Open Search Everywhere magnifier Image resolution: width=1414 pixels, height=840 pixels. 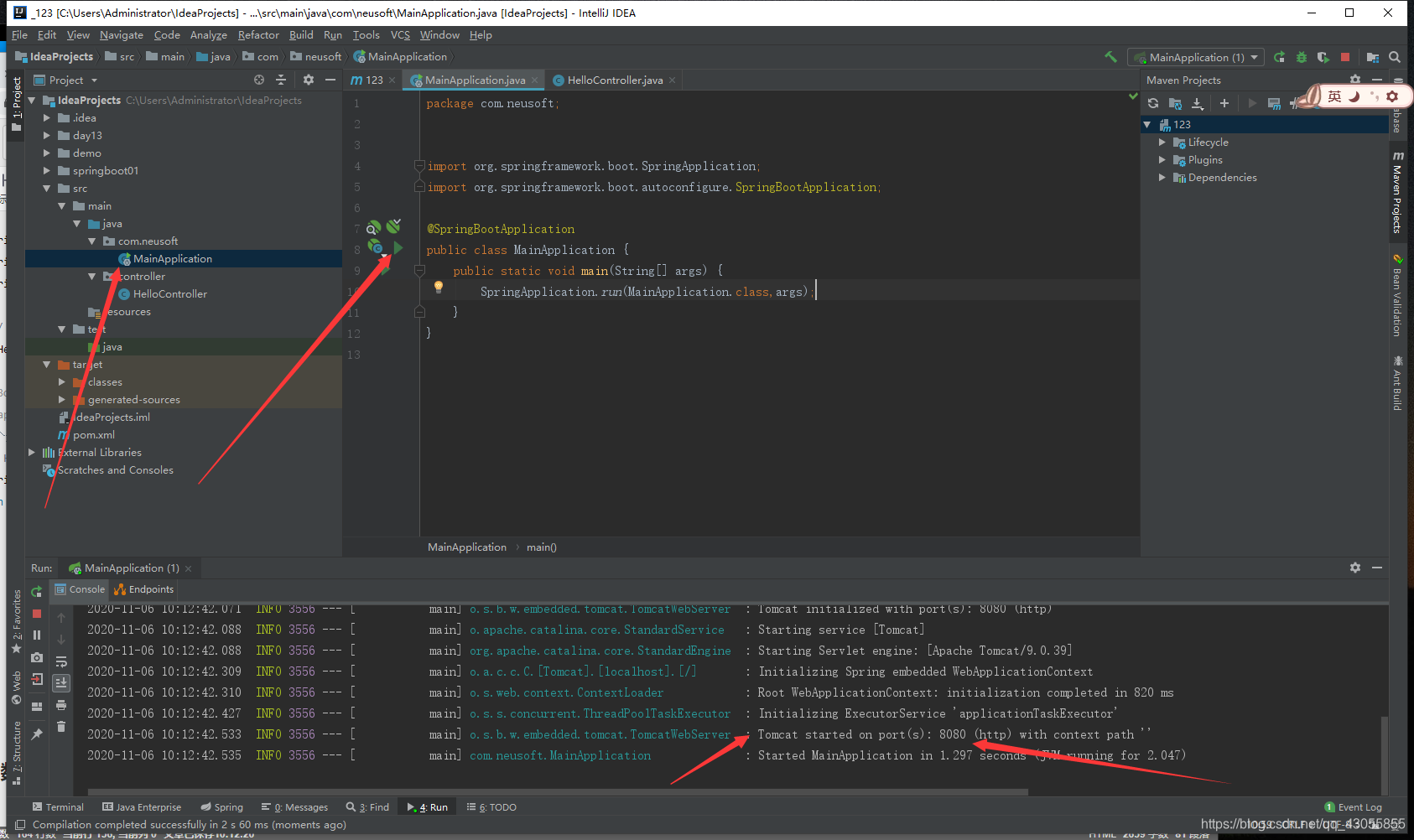(1395, 57)
